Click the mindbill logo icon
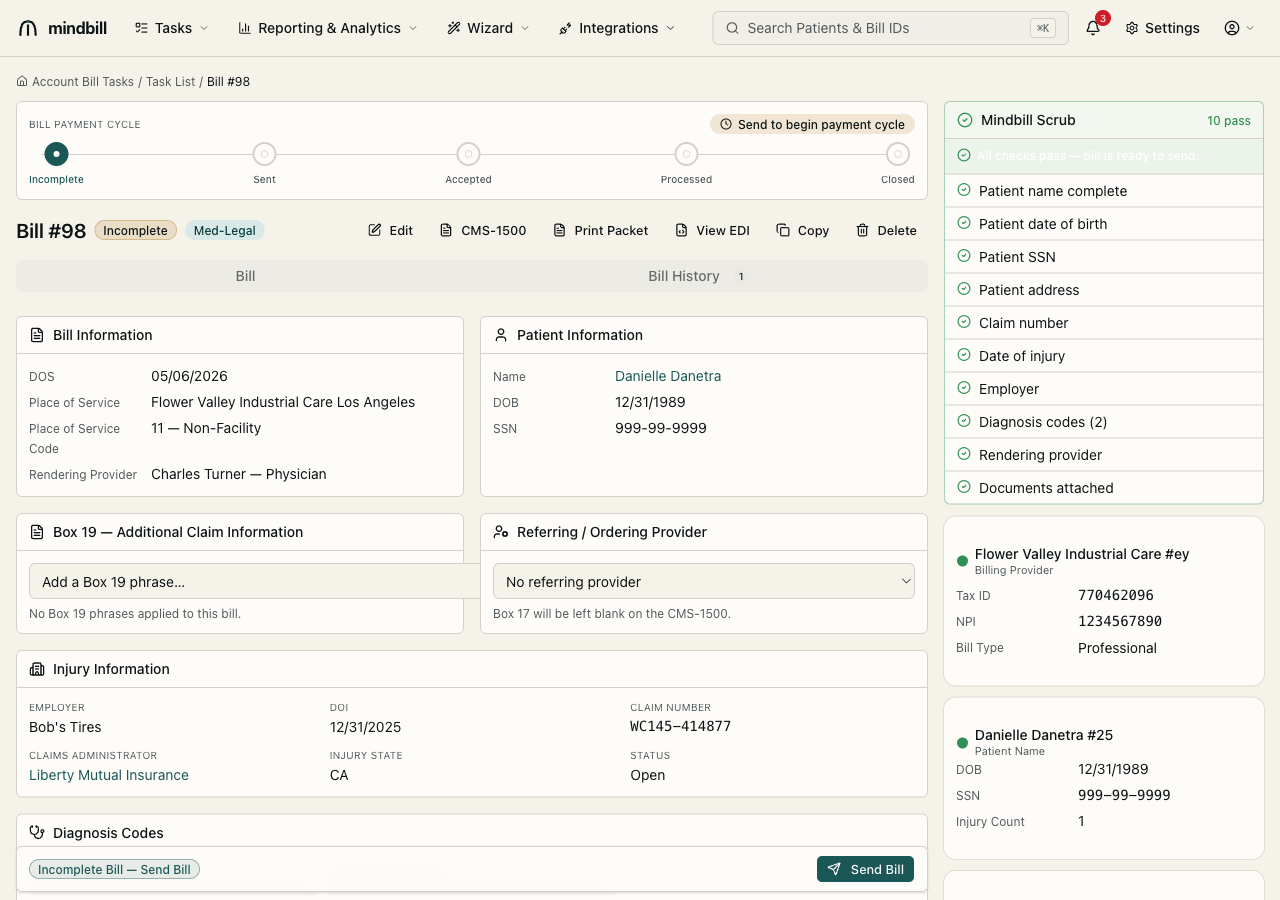Screen dimensions: 1280x900 (28, 28)
